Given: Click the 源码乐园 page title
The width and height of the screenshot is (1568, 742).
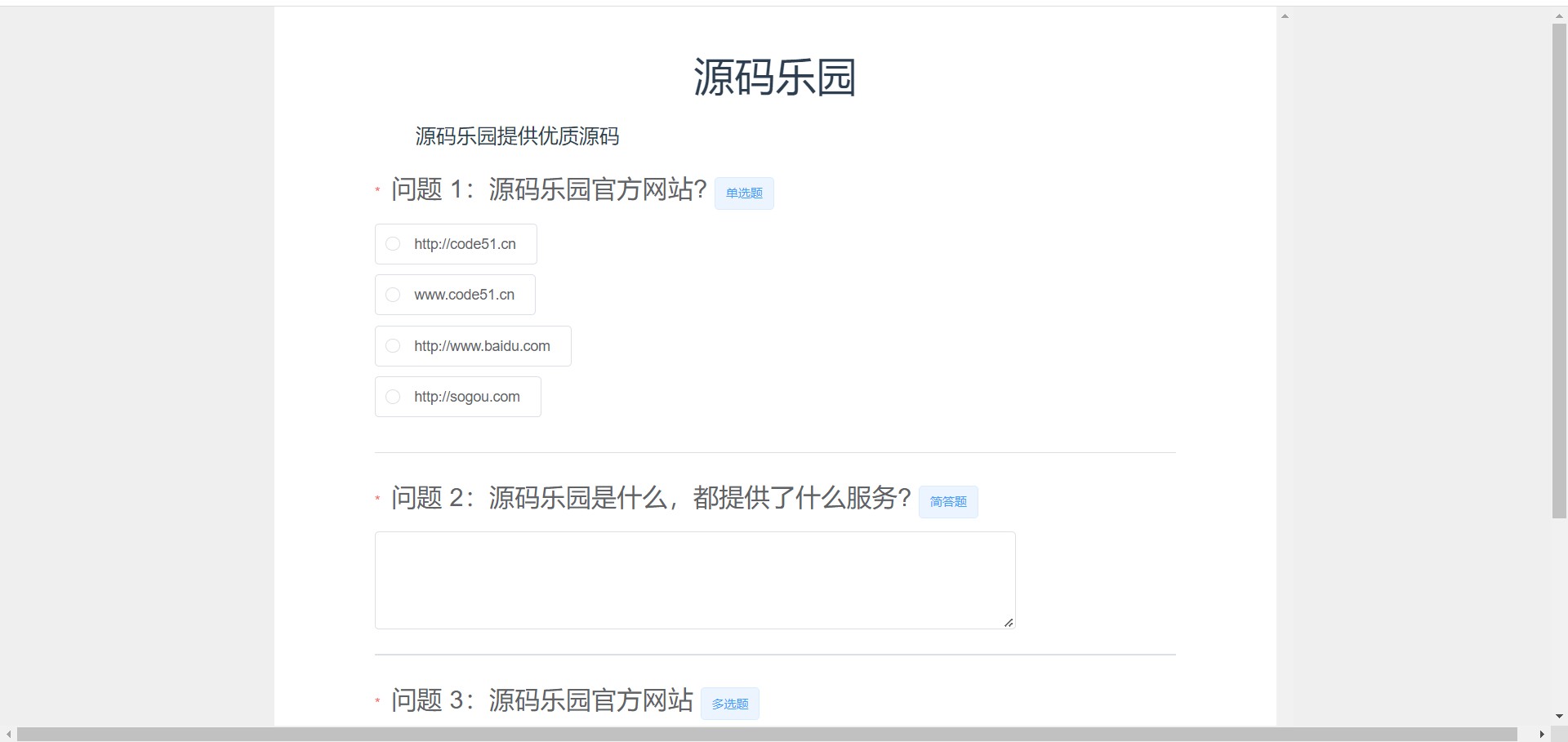Looking at the screenshot, I should [x=774, y=78].
